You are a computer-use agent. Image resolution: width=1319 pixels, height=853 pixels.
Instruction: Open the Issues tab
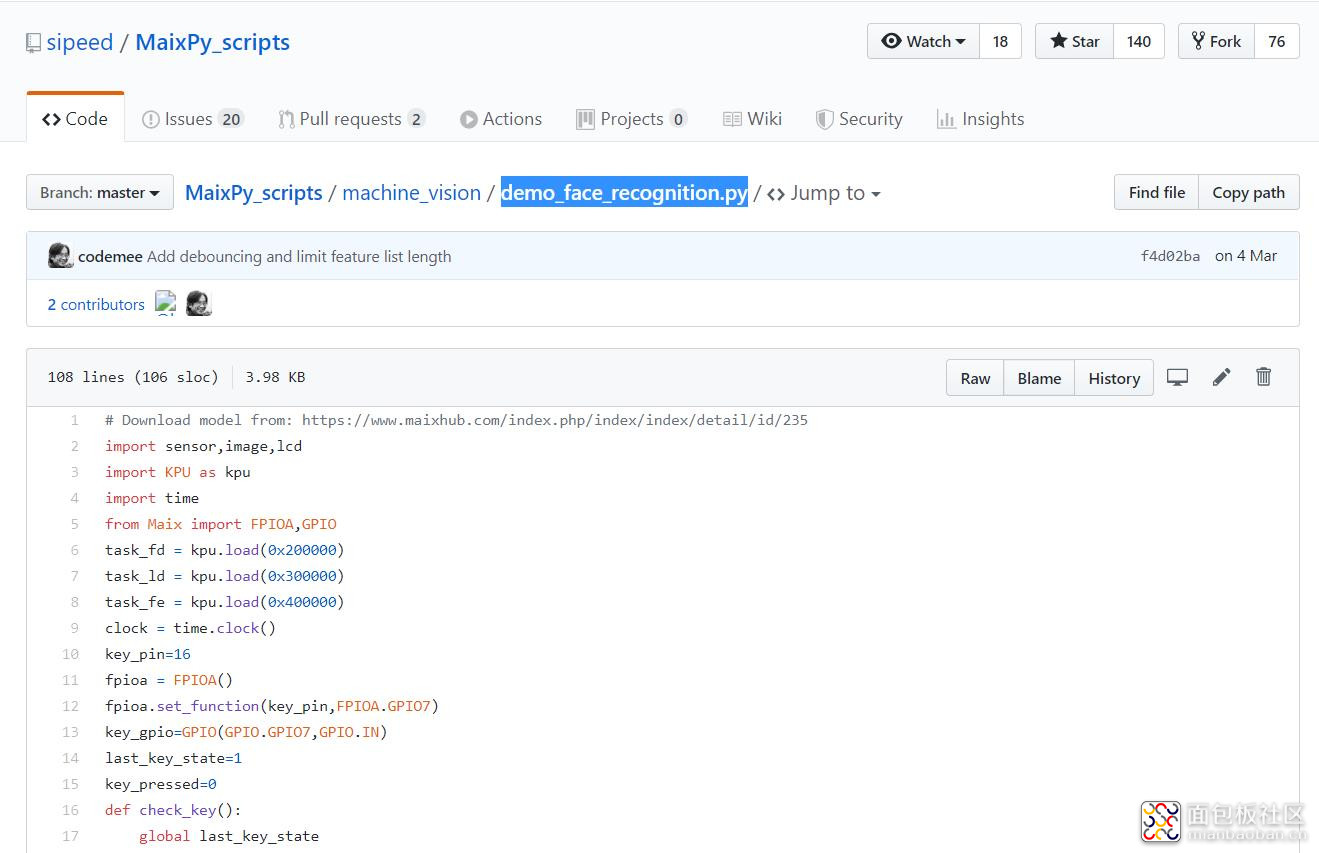193,119
